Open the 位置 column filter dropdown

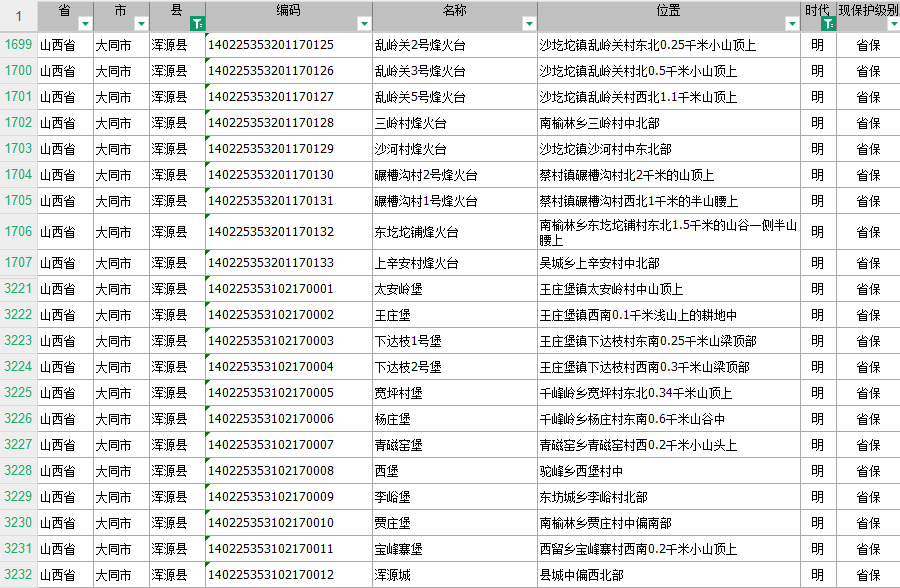[x=792, y=24]
